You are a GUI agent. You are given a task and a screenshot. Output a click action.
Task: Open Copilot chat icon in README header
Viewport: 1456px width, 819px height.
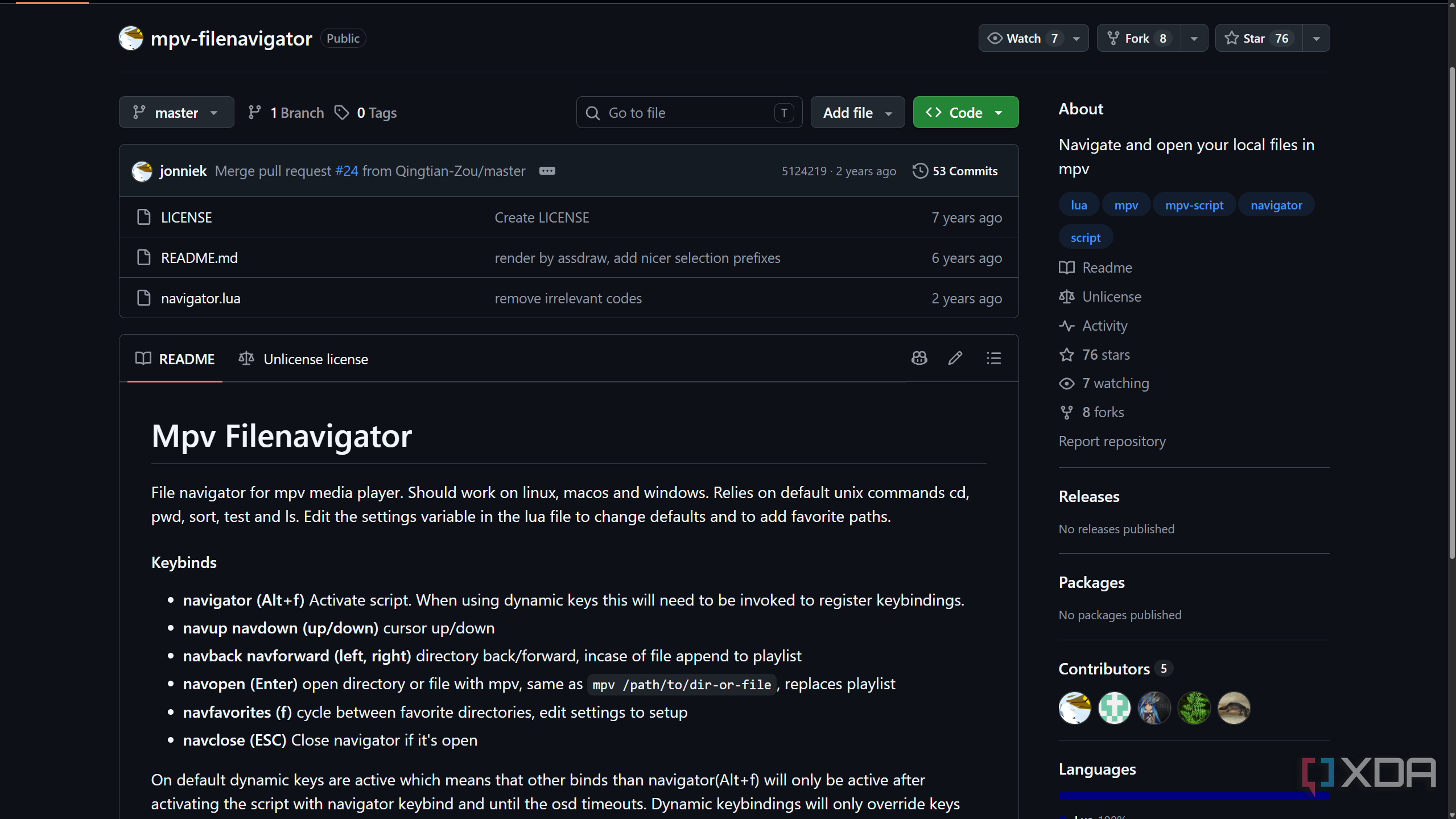tap(919, 358)
